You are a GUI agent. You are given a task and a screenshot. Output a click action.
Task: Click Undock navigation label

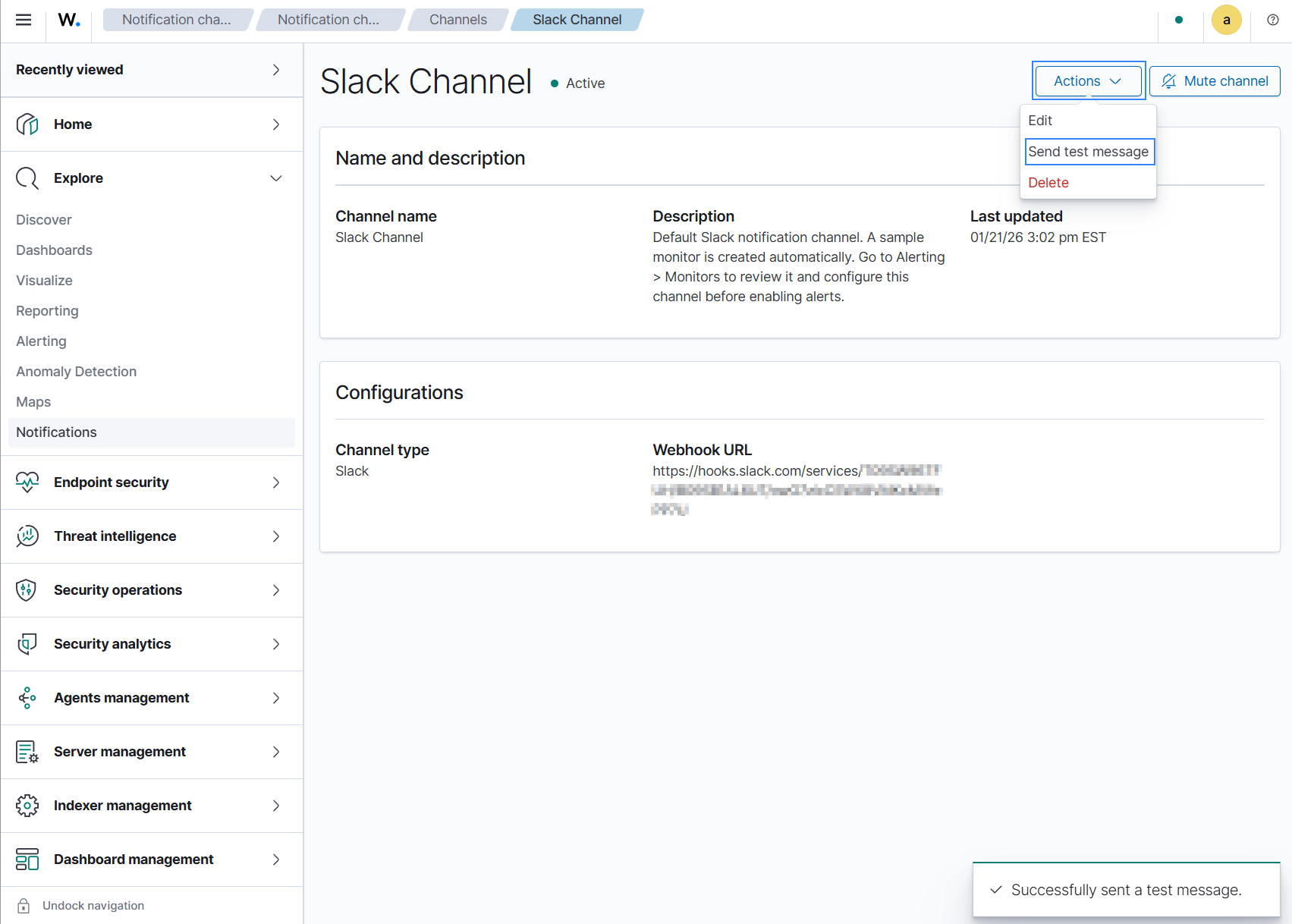pyautogui.click(x=93, y=906)
